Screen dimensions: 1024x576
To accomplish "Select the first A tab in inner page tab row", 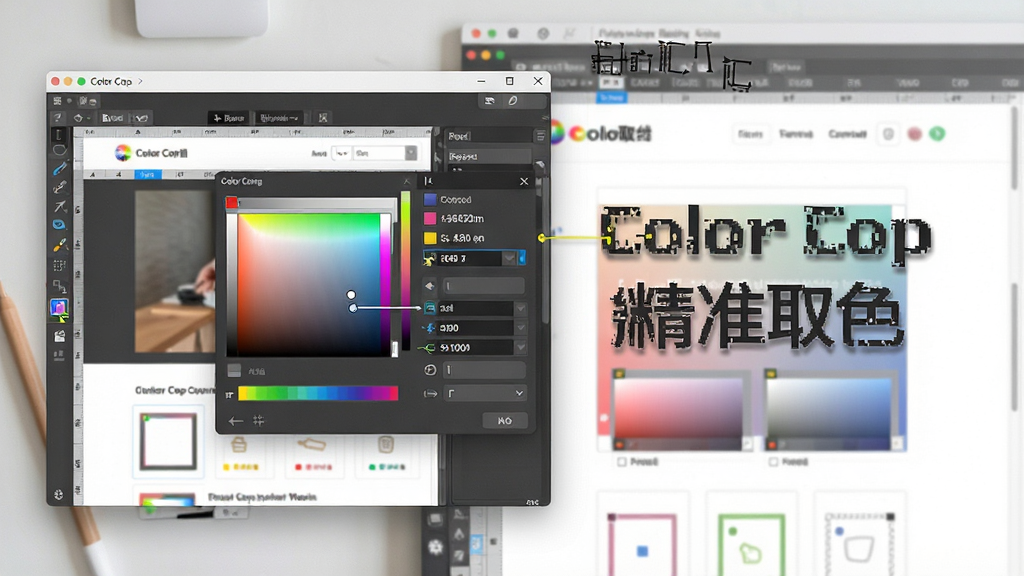I will tap(93, 175).
